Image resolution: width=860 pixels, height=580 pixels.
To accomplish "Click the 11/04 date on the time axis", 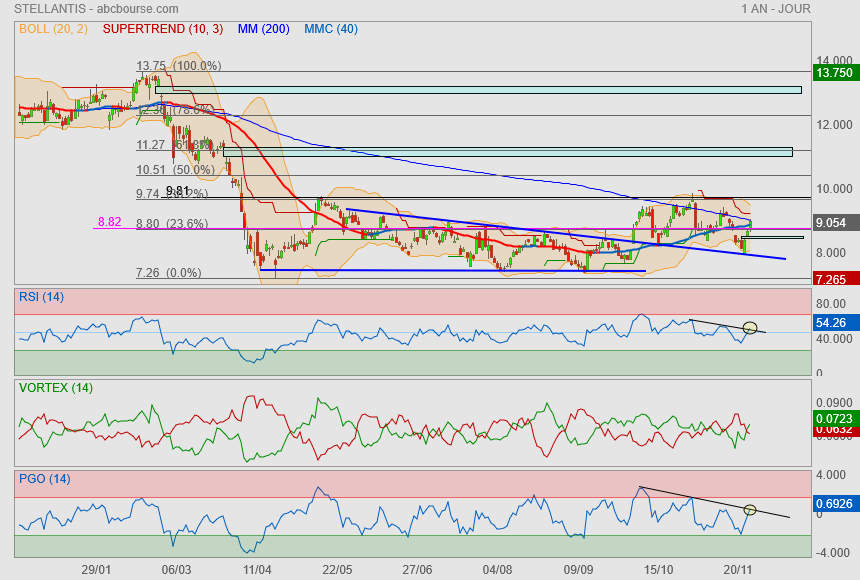I will (257, 569).
